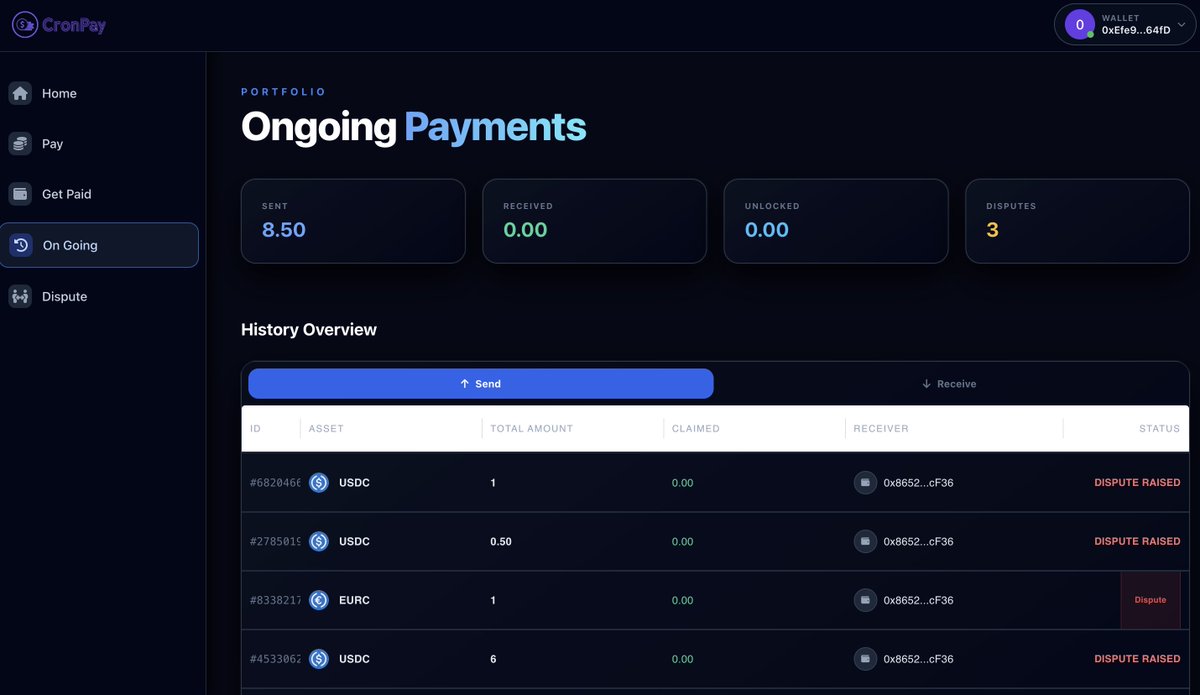Click the Send up-arrow icon
Screen dimensions: 1200x695
464,384
